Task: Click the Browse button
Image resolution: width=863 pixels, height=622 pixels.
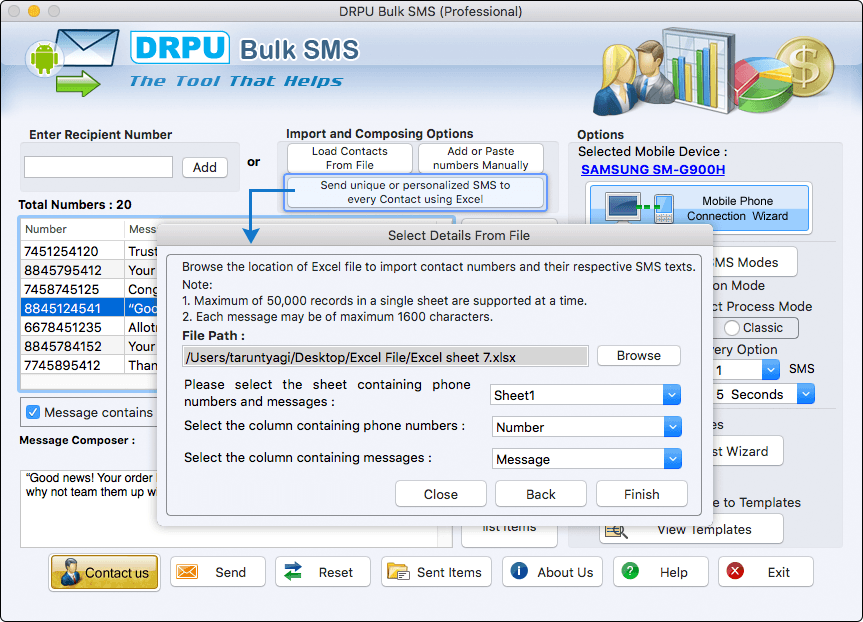Action: (638, 356)
